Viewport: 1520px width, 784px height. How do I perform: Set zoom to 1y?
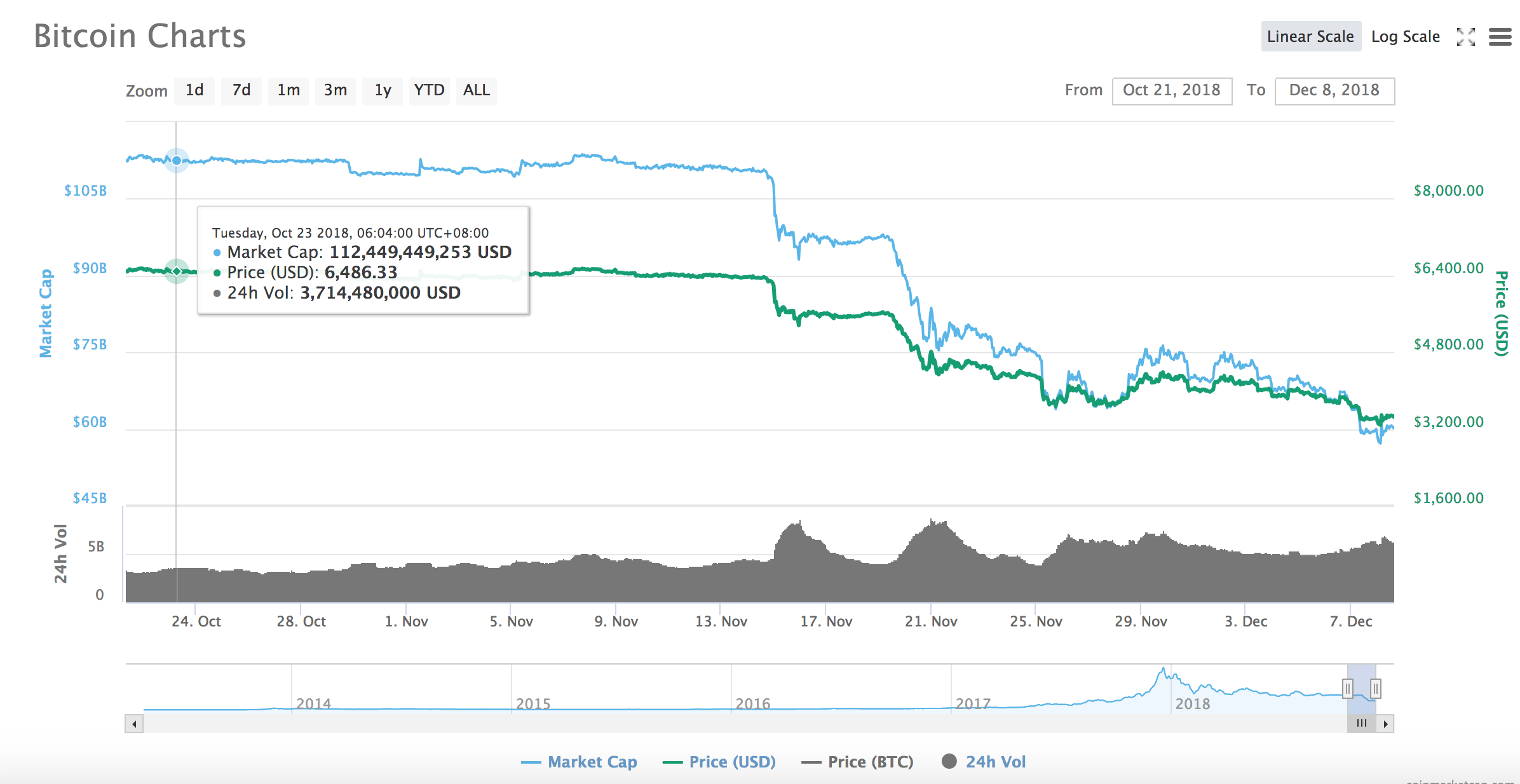383,90
